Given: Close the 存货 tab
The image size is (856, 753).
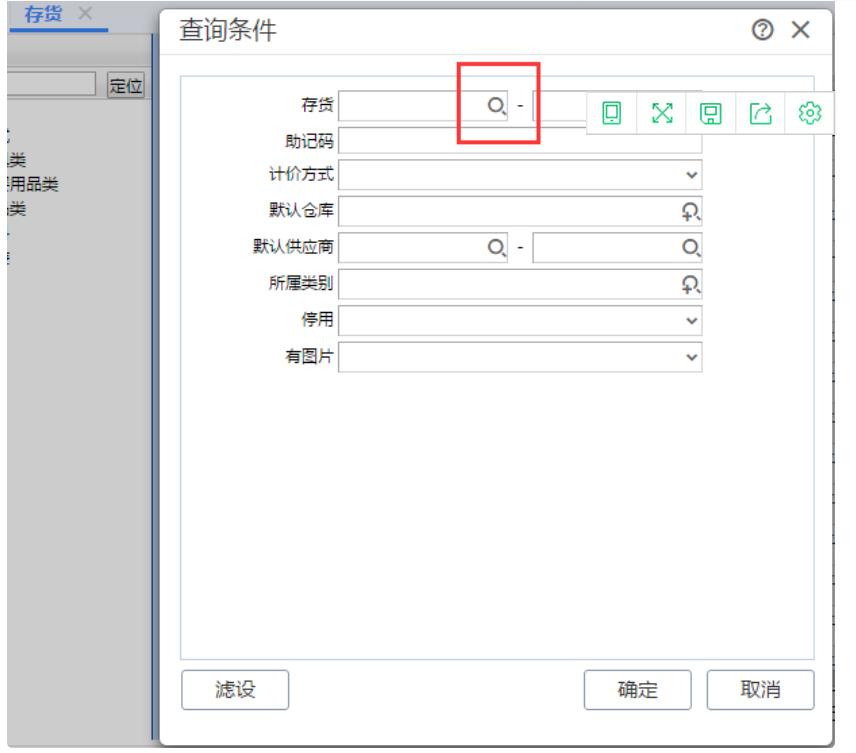Looking at the screenshot, I should [86, 13].
